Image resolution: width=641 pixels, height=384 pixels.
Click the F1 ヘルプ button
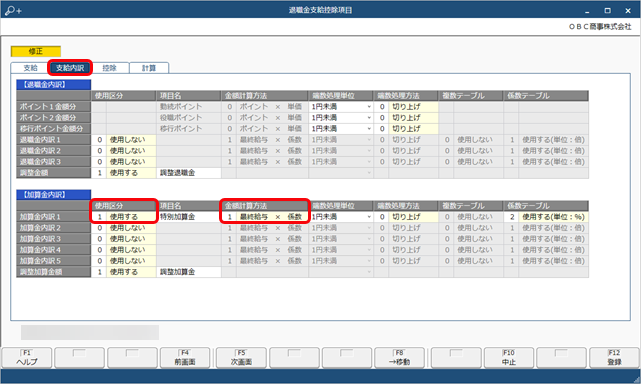tap(27, 358)
